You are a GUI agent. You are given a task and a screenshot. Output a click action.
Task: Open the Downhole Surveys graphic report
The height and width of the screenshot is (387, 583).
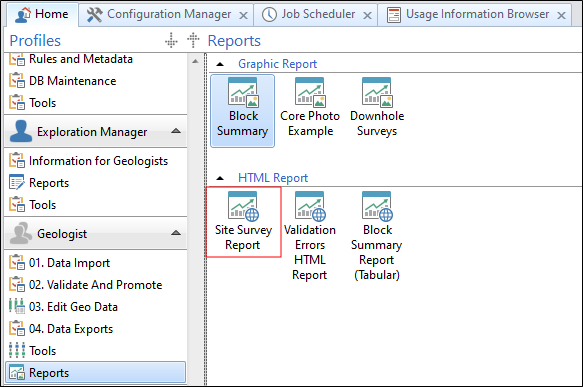tap(377, 108)
